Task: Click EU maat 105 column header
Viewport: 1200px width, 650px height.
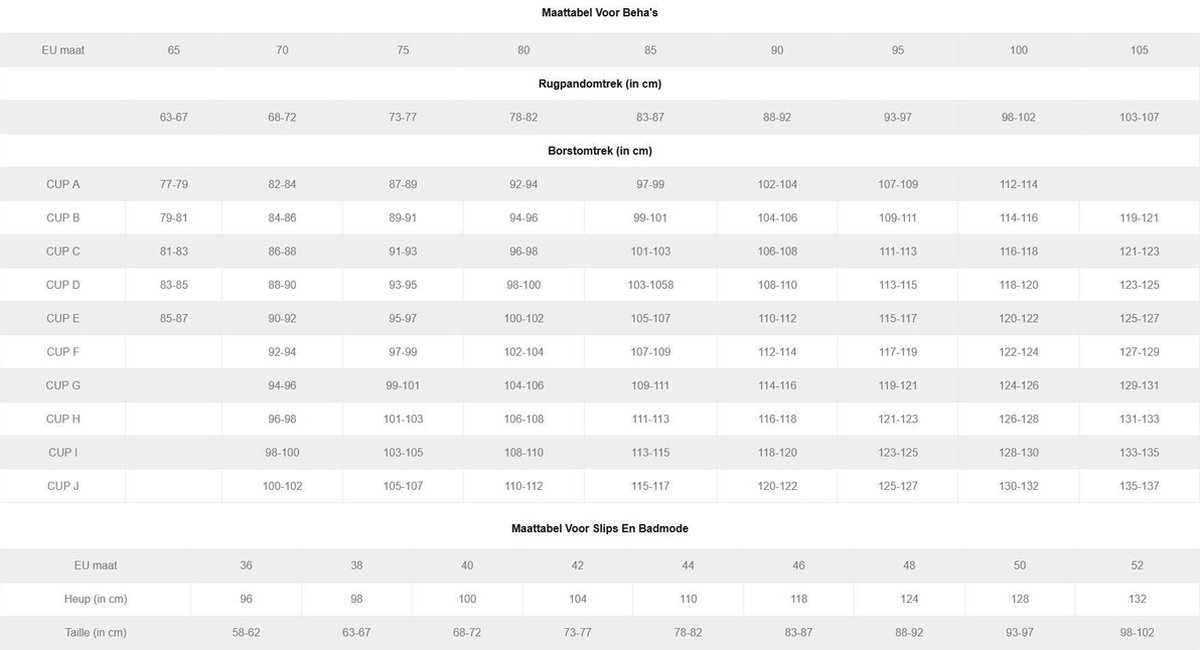Action: (x=1140, y=50)
